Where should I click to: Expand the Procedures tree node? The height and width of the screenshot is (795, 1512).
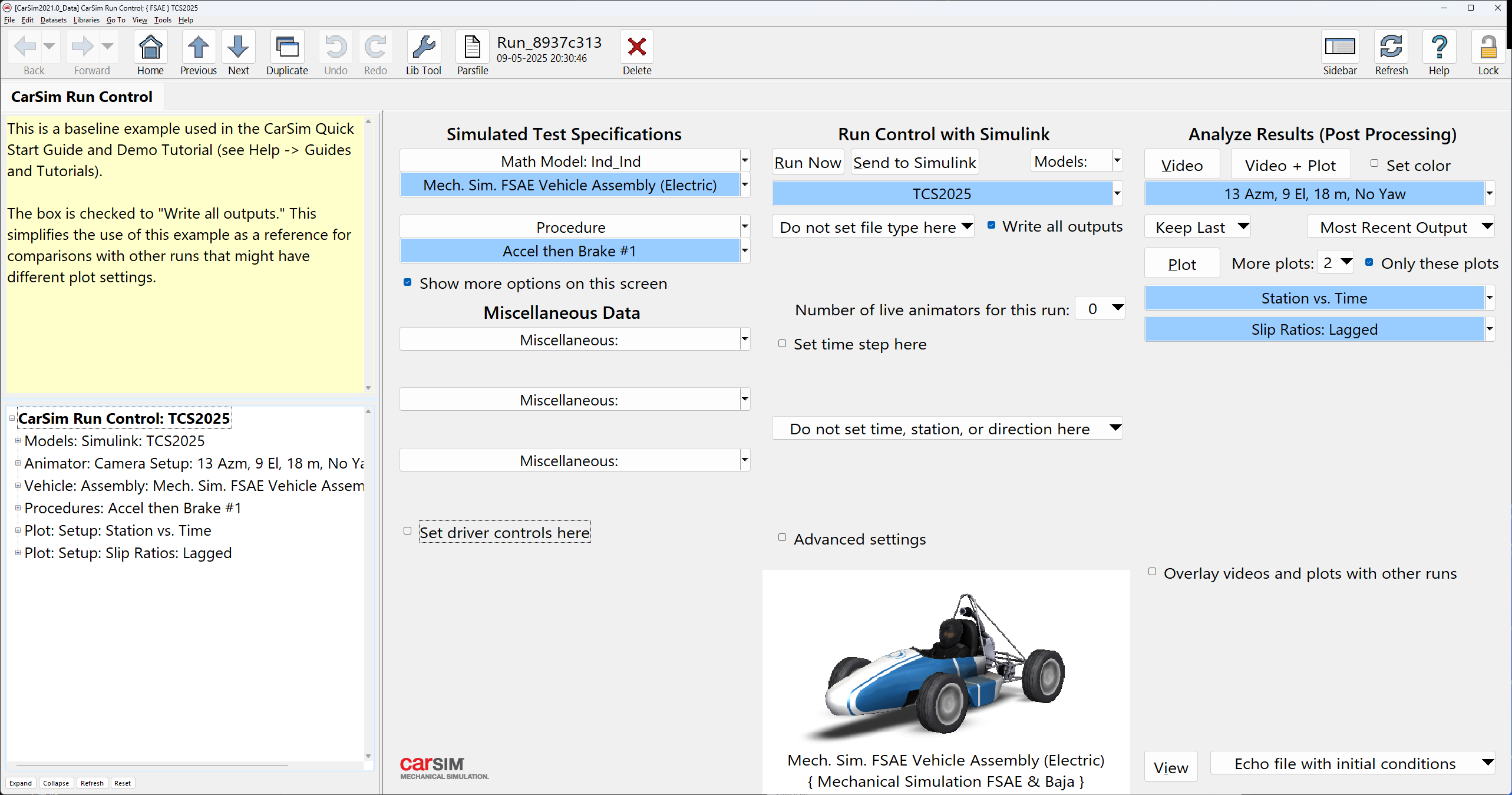point(18,507)
